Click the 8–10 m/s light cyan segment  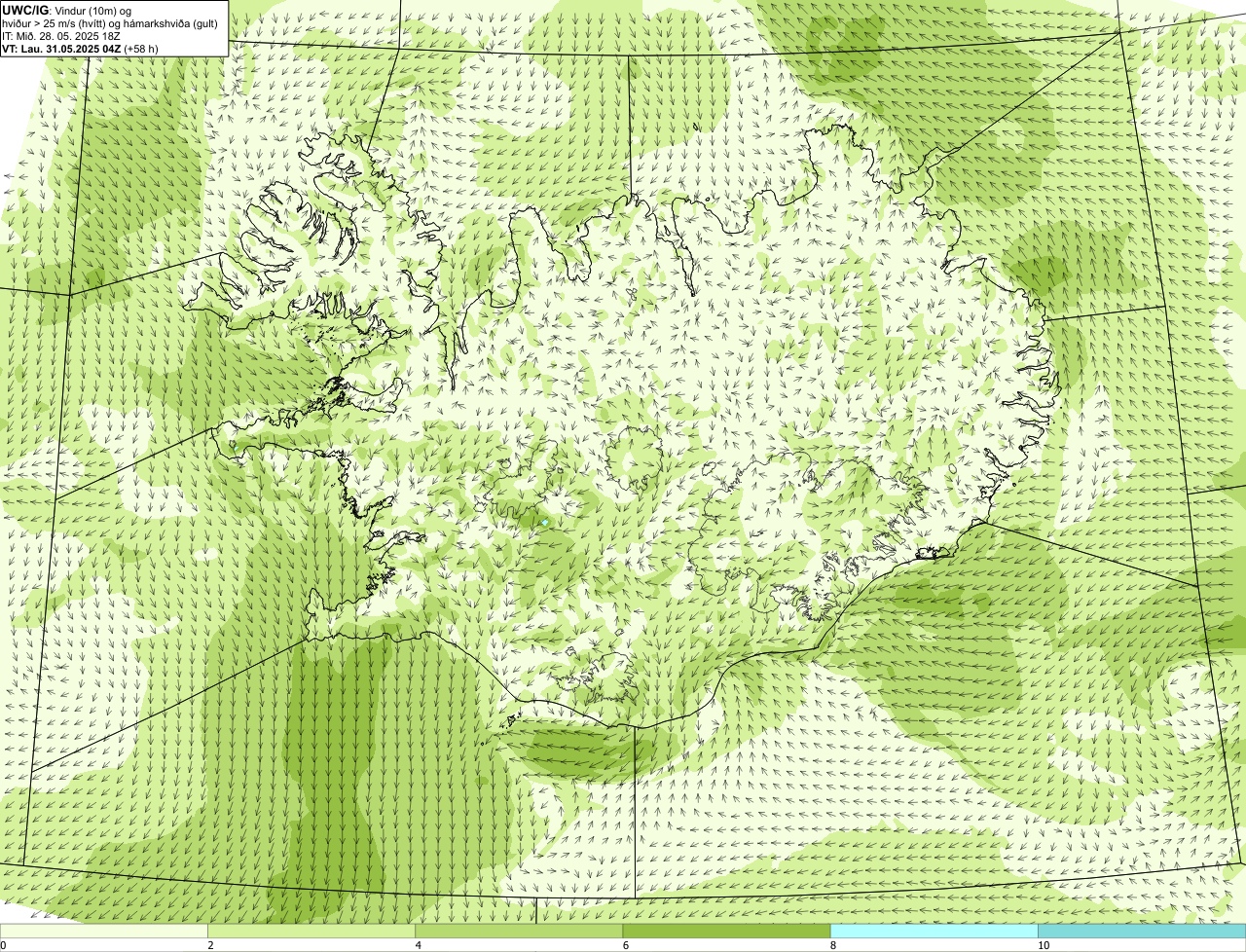click(934, 932)
